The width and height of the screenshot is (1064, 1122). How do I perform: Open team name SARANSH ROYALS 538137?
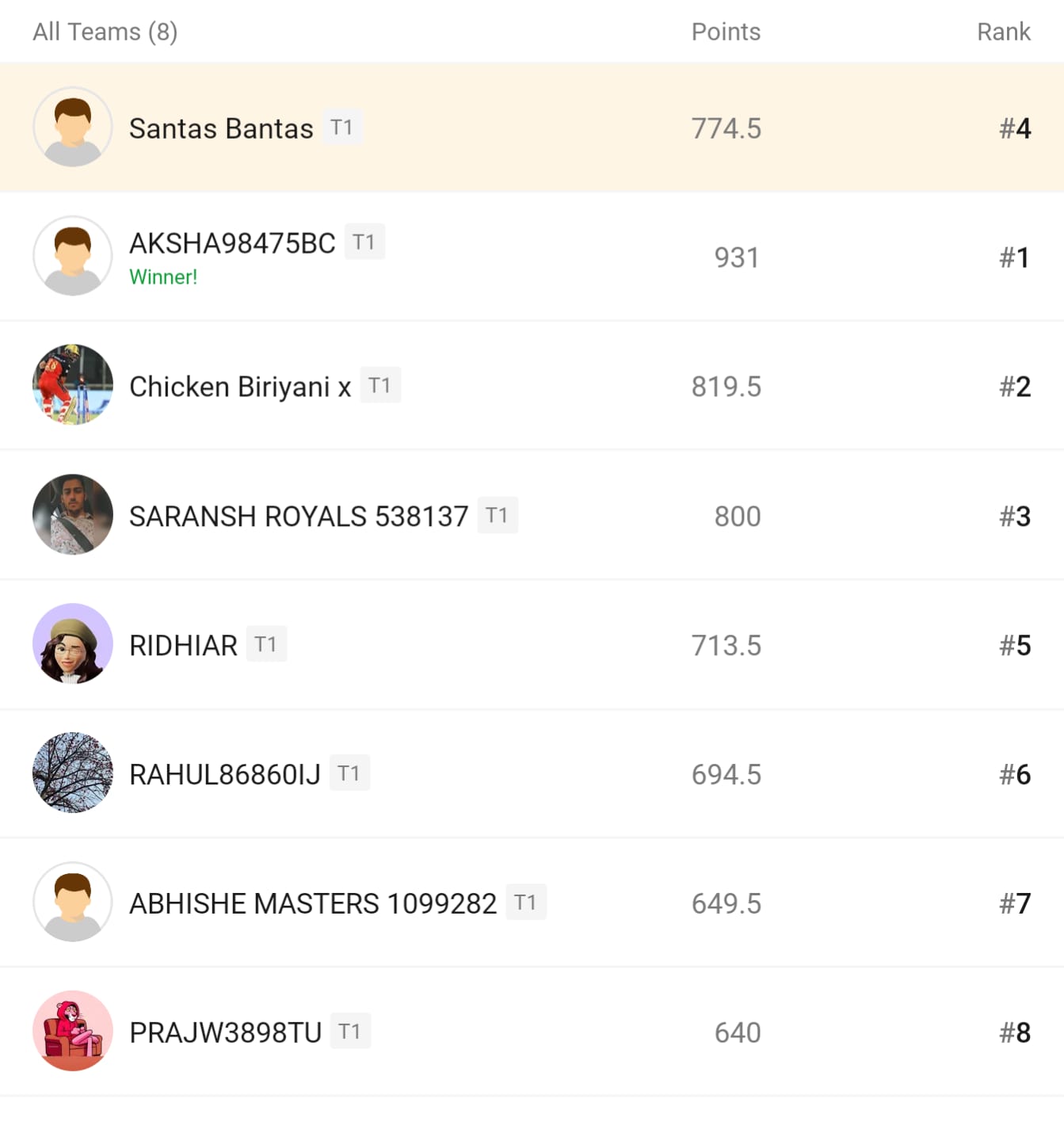pos(299,516)
